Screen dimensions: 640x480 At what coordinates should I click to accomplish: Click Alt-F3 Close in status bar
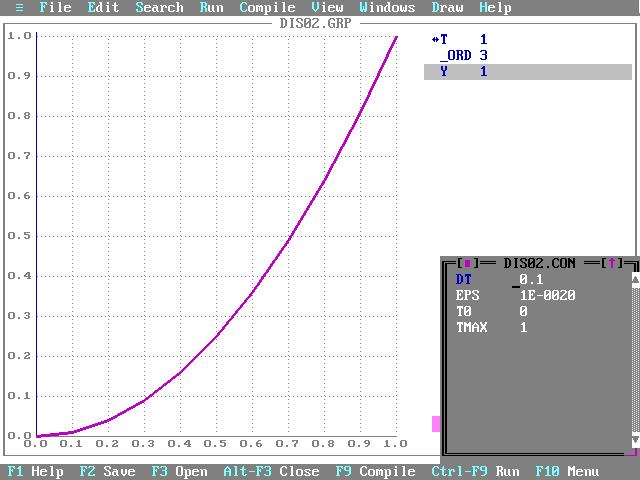pyautogui.click(x=271, y=471)
